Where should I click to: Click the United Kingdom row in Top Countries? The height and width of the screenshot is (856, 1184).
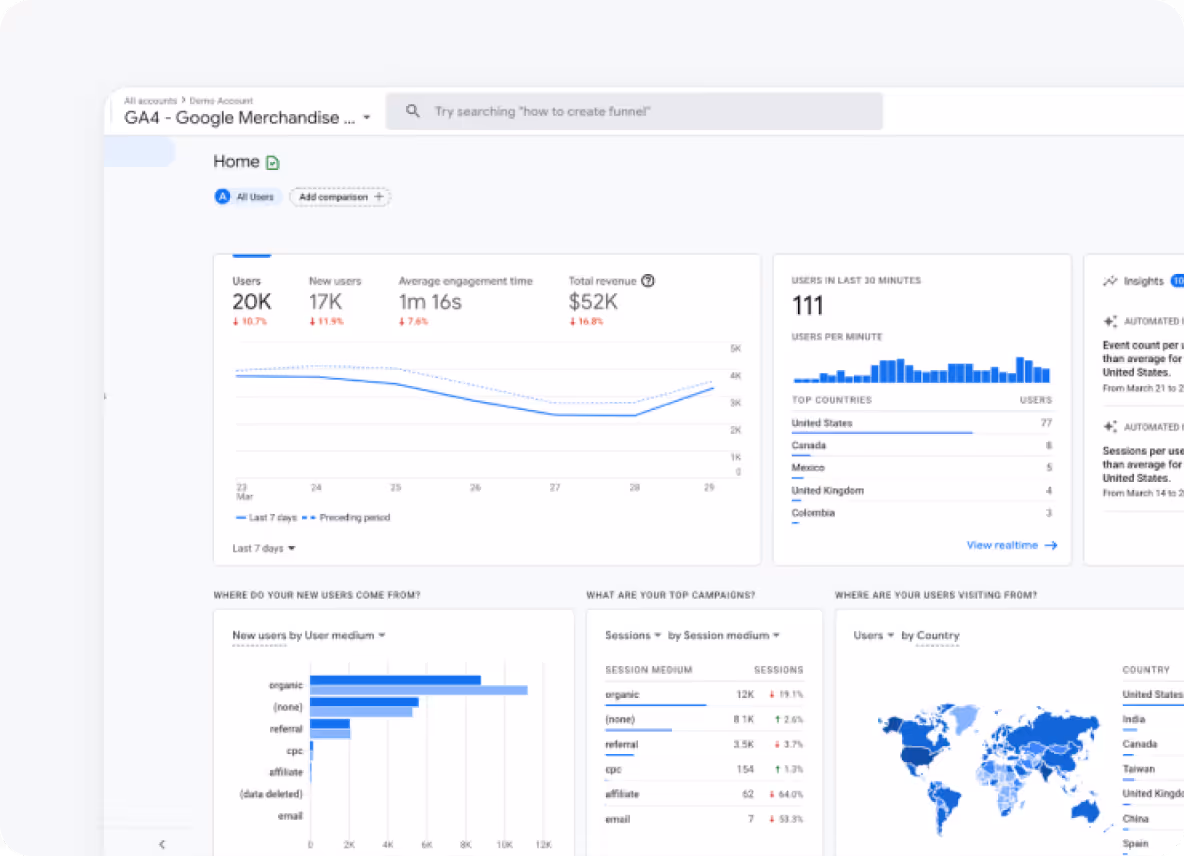click(x=921, y=491)
